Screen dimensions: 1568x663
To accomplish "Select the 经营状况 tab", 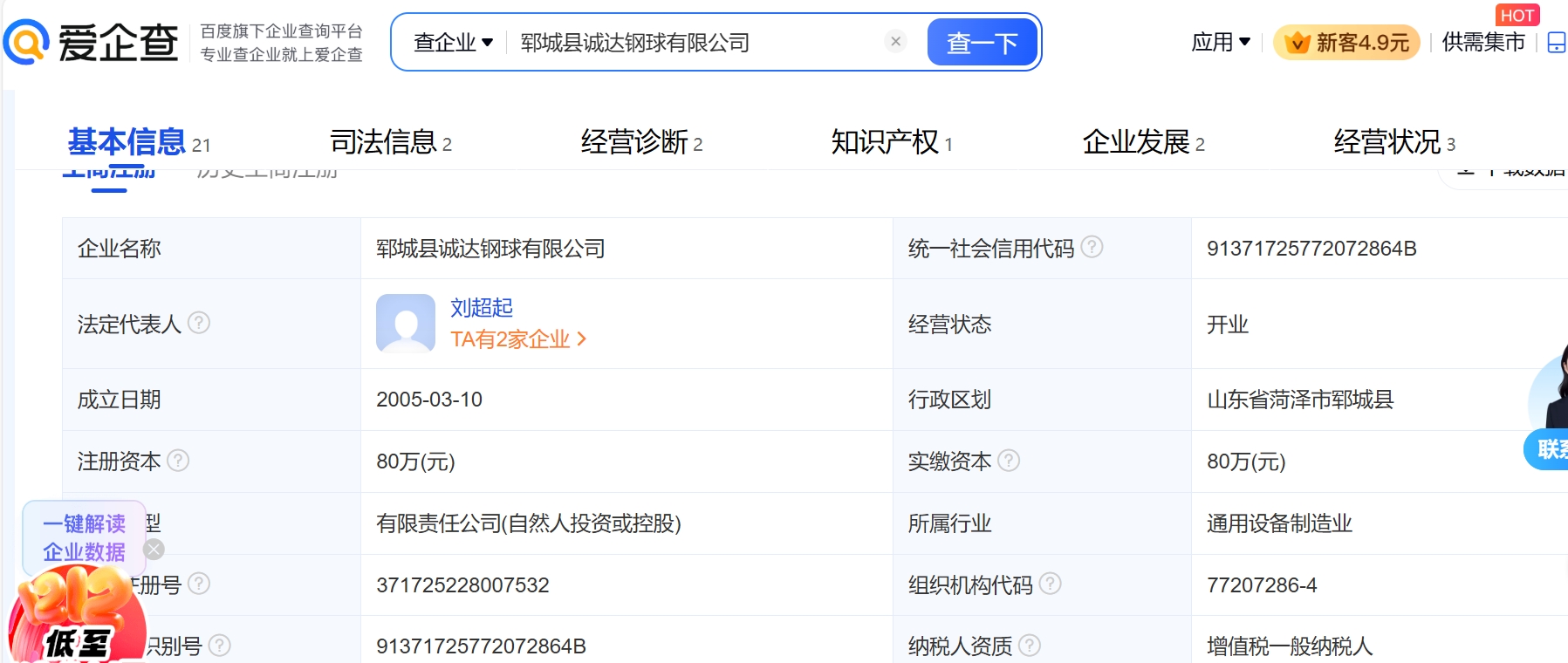I will tap(1394, 141).
